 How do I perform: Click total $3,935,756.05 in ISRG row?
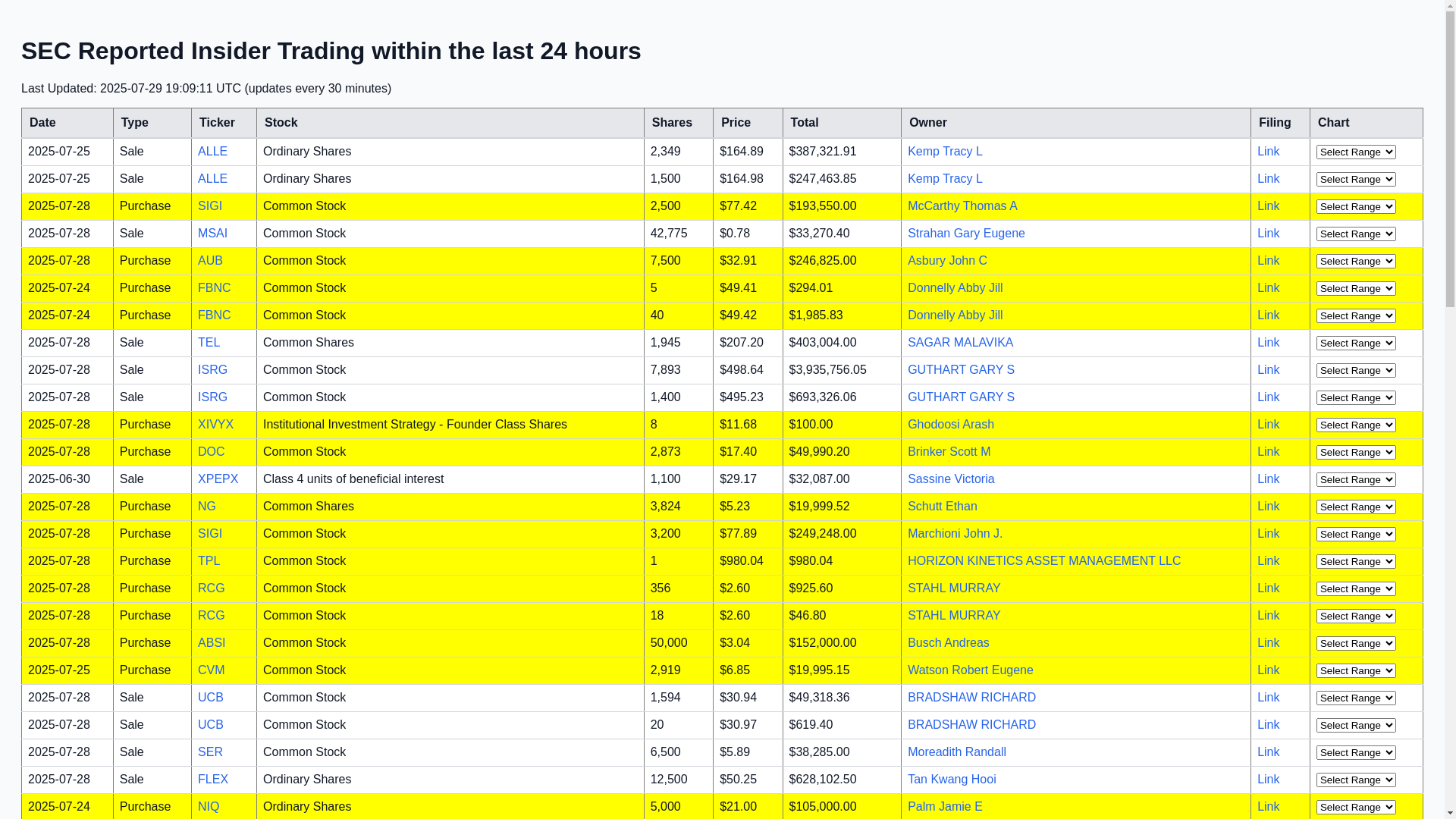click(x=827, y=370)
